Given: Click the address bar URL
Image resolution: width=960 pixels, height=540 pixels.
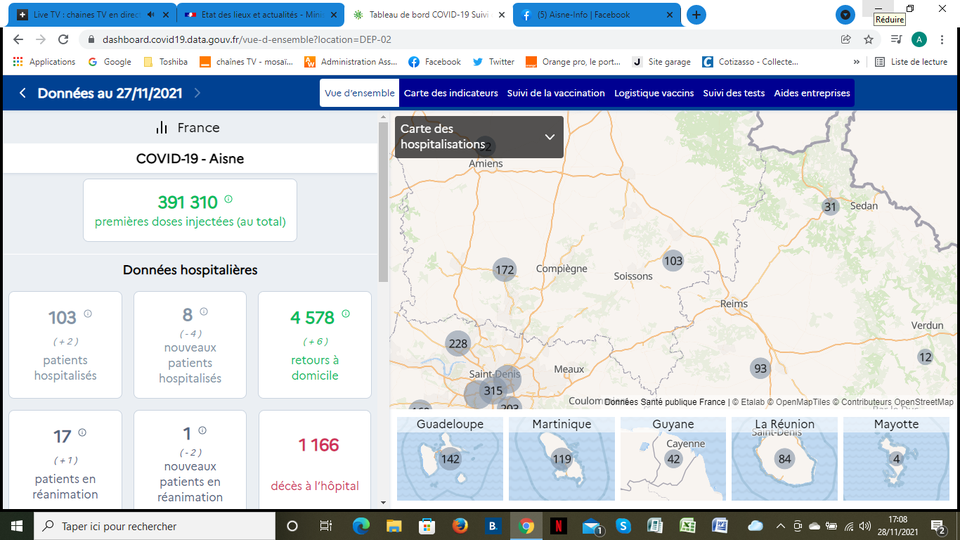Looking at the screenshot, I should pos(247,39).
